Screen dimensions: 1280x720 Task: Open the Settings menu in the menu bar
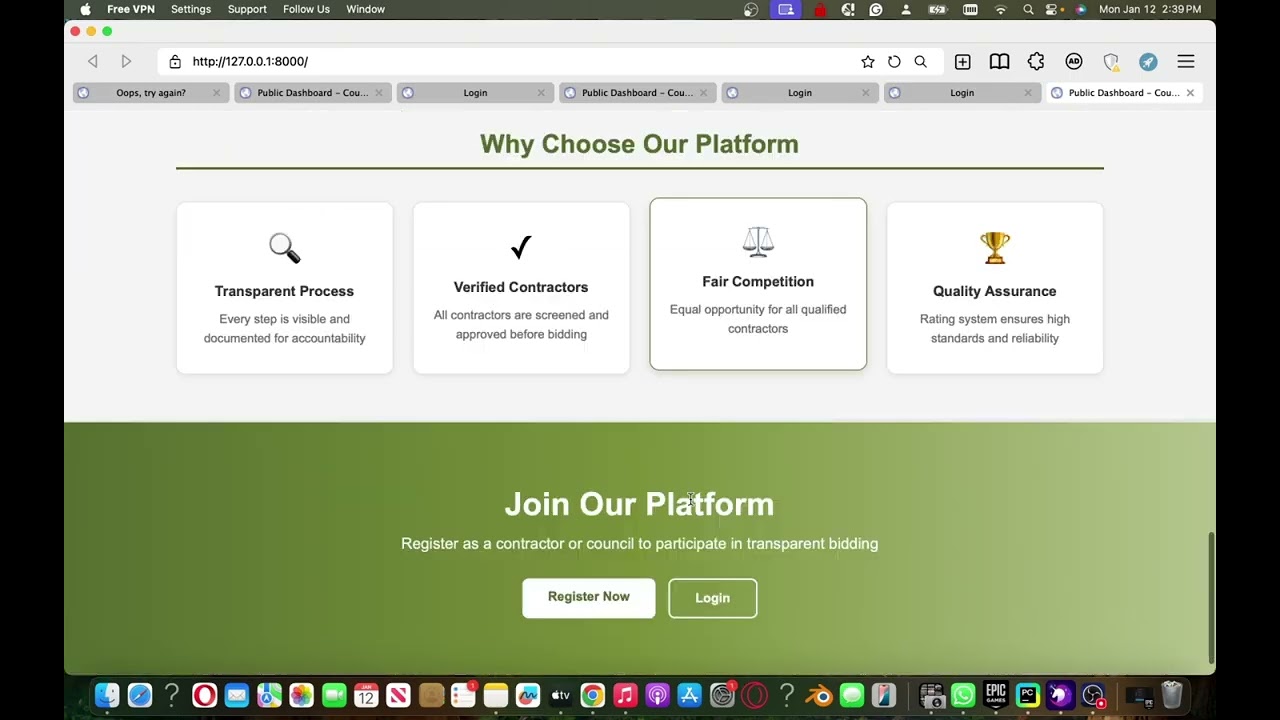point(191,9)
